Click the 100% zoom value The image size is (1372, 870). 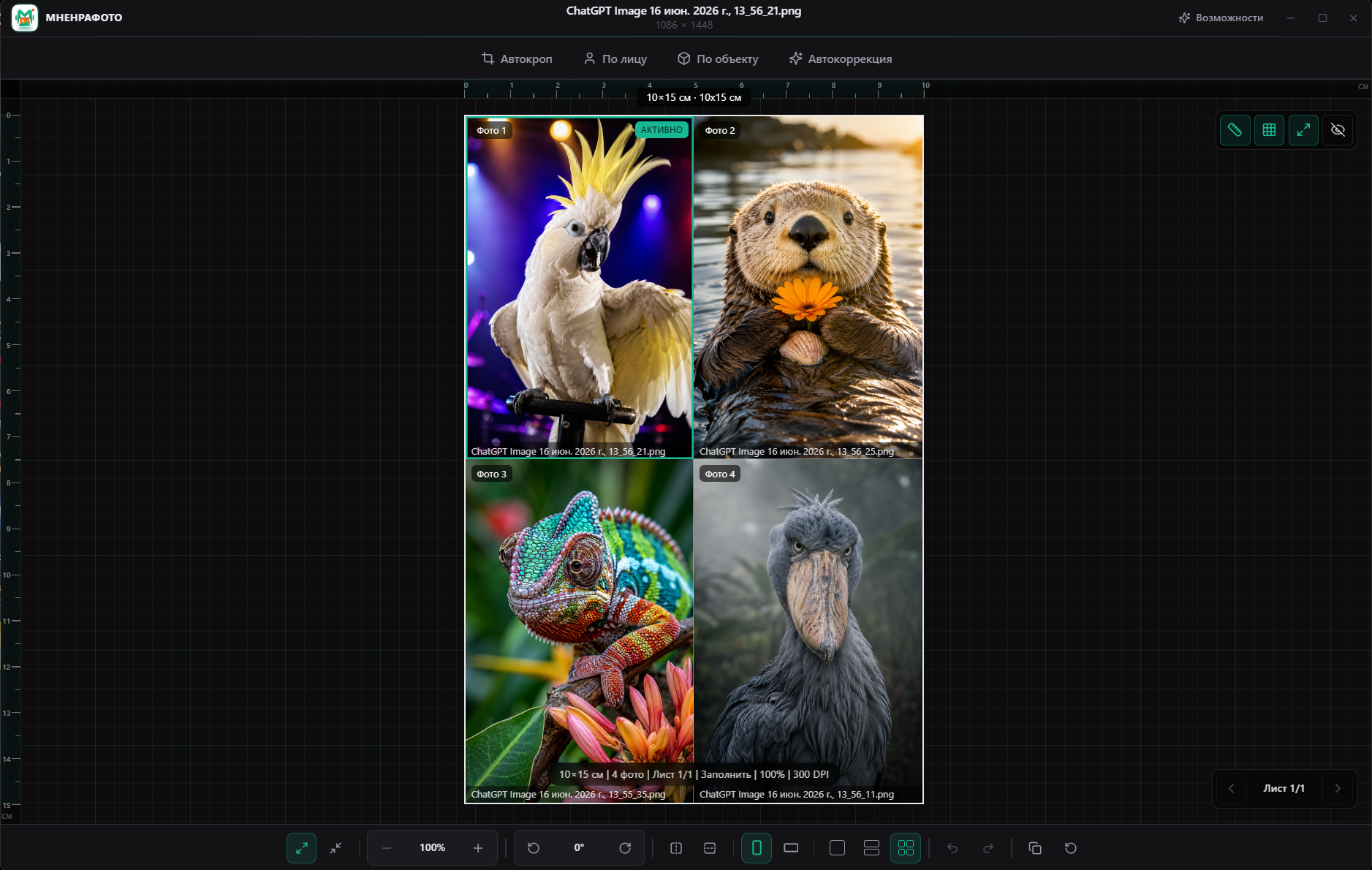[x=432, y=848]
